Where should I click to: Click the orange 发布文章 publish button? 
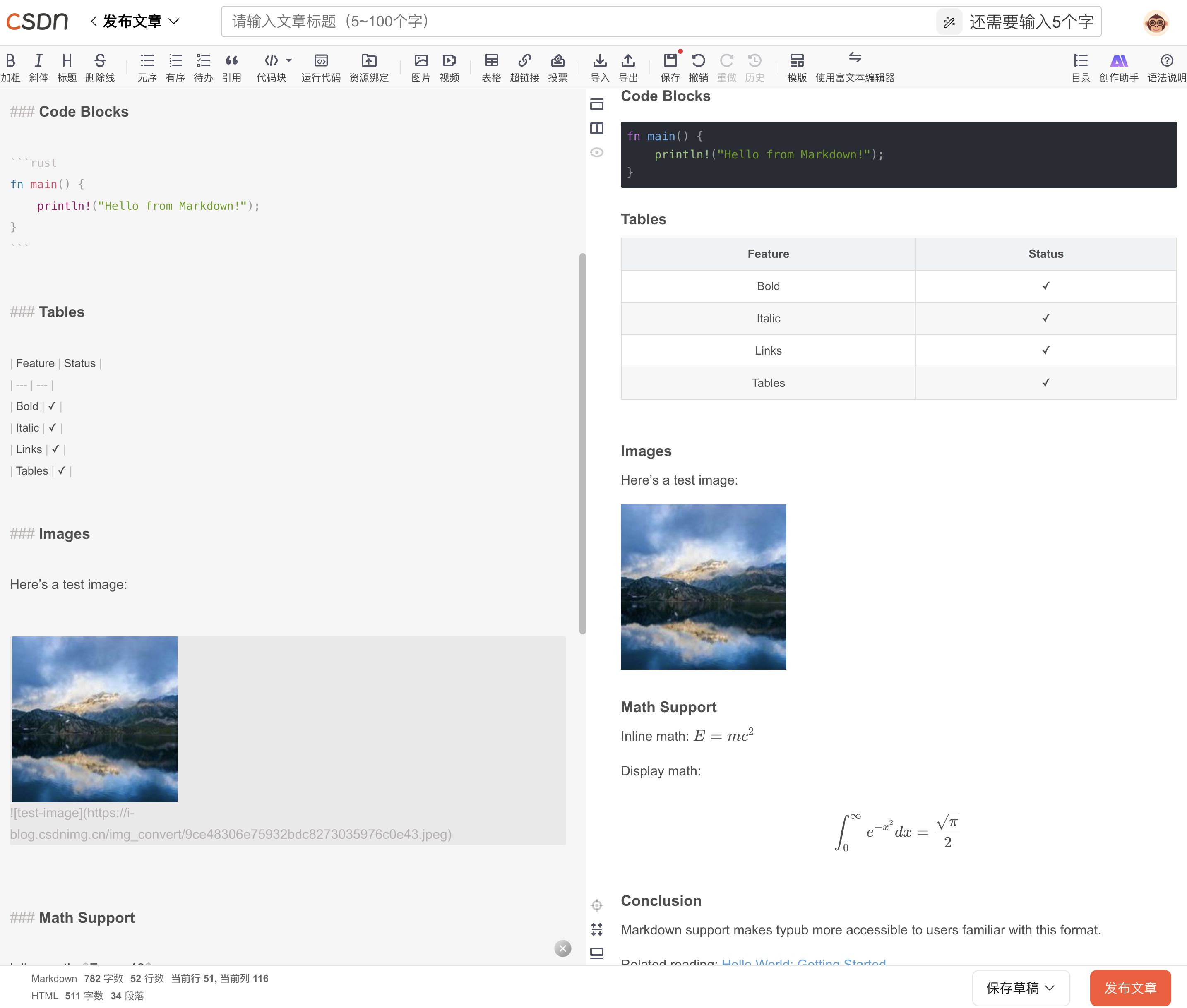coord(1130,988)
